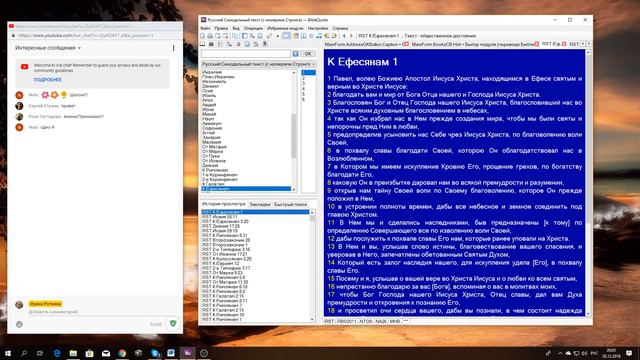Open history entry RST Исаия 59:11

(219, 217)
